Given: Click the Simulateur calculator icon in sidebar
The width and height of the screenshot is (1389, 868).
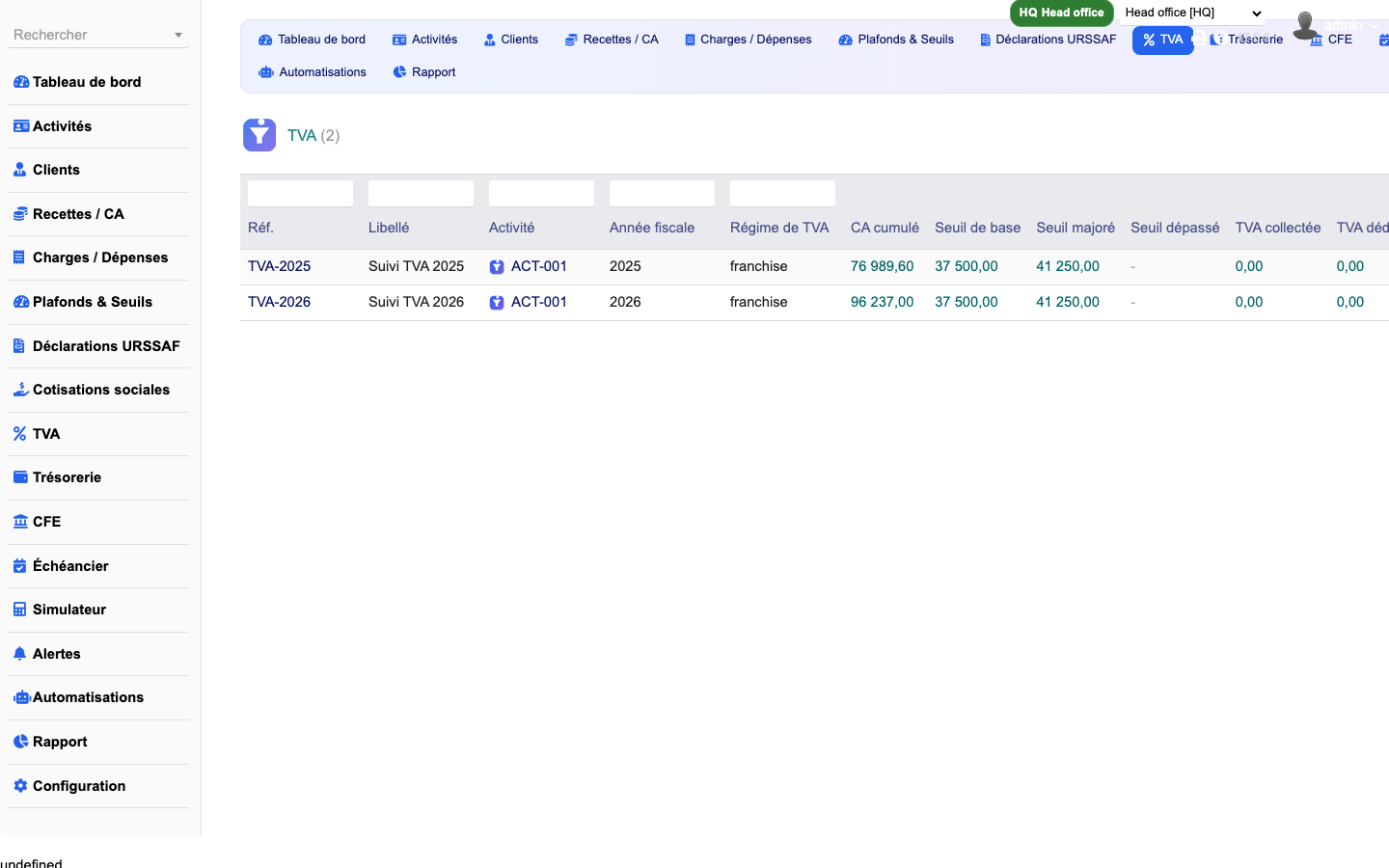Looking at the screenshot, I should click(19, 610).
